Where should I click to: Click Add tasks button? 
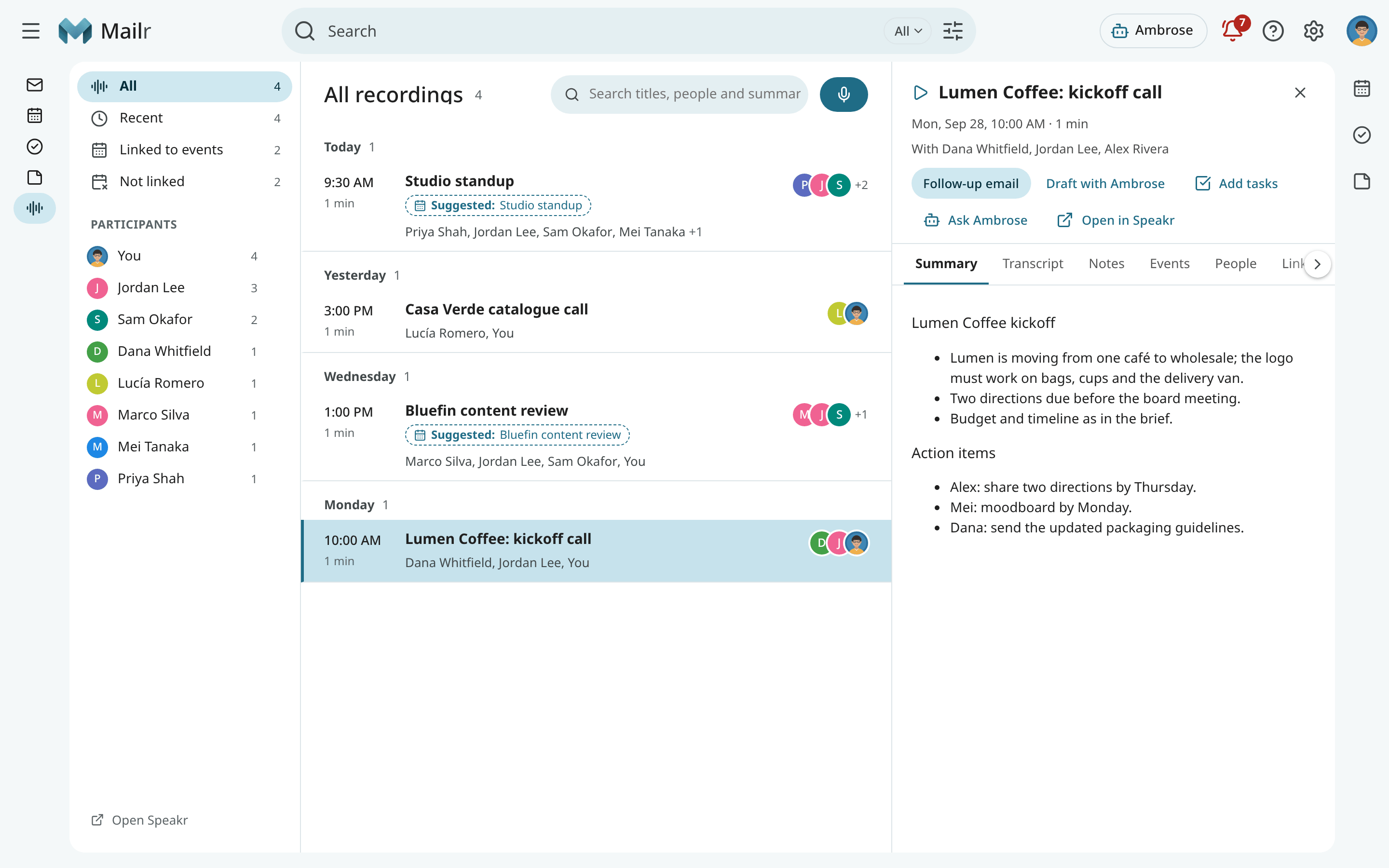click(x=1236, y=184)
